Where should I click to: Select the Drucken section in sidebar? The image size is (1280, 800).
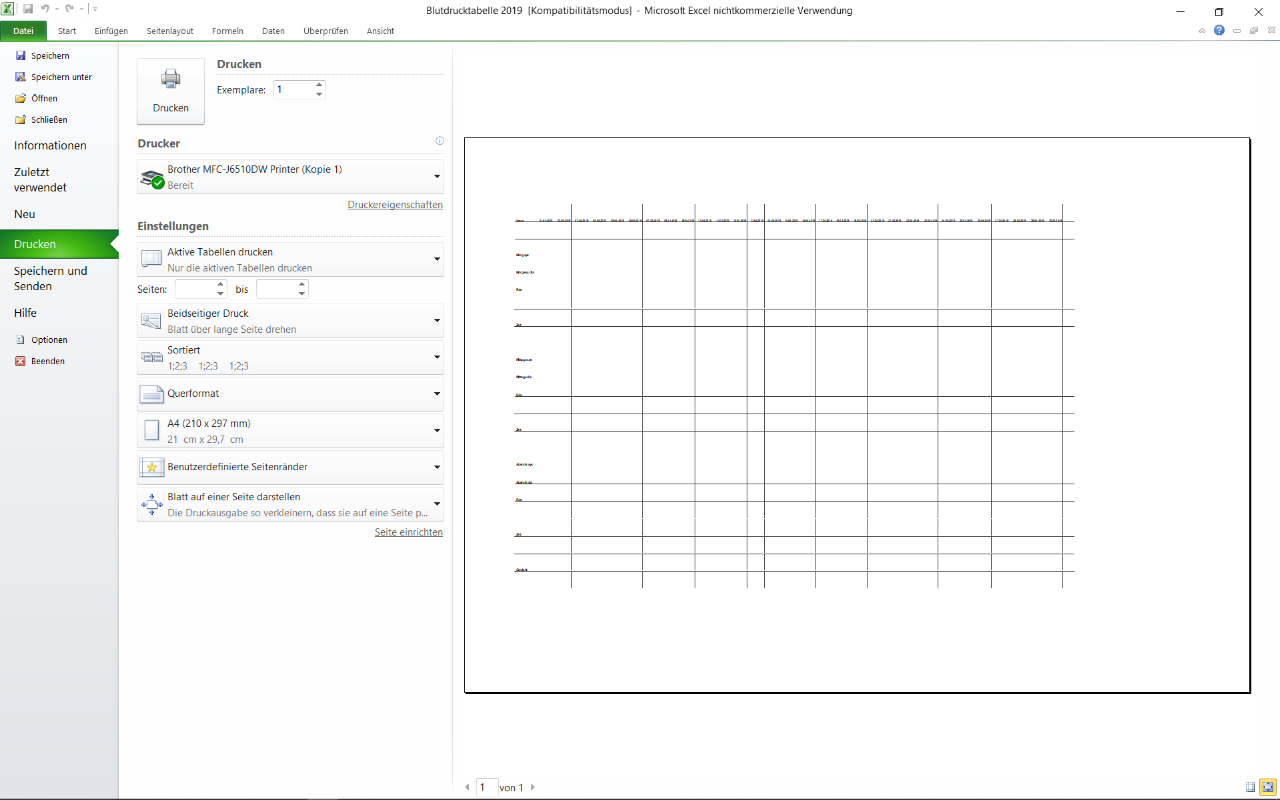tap(59, 244)
